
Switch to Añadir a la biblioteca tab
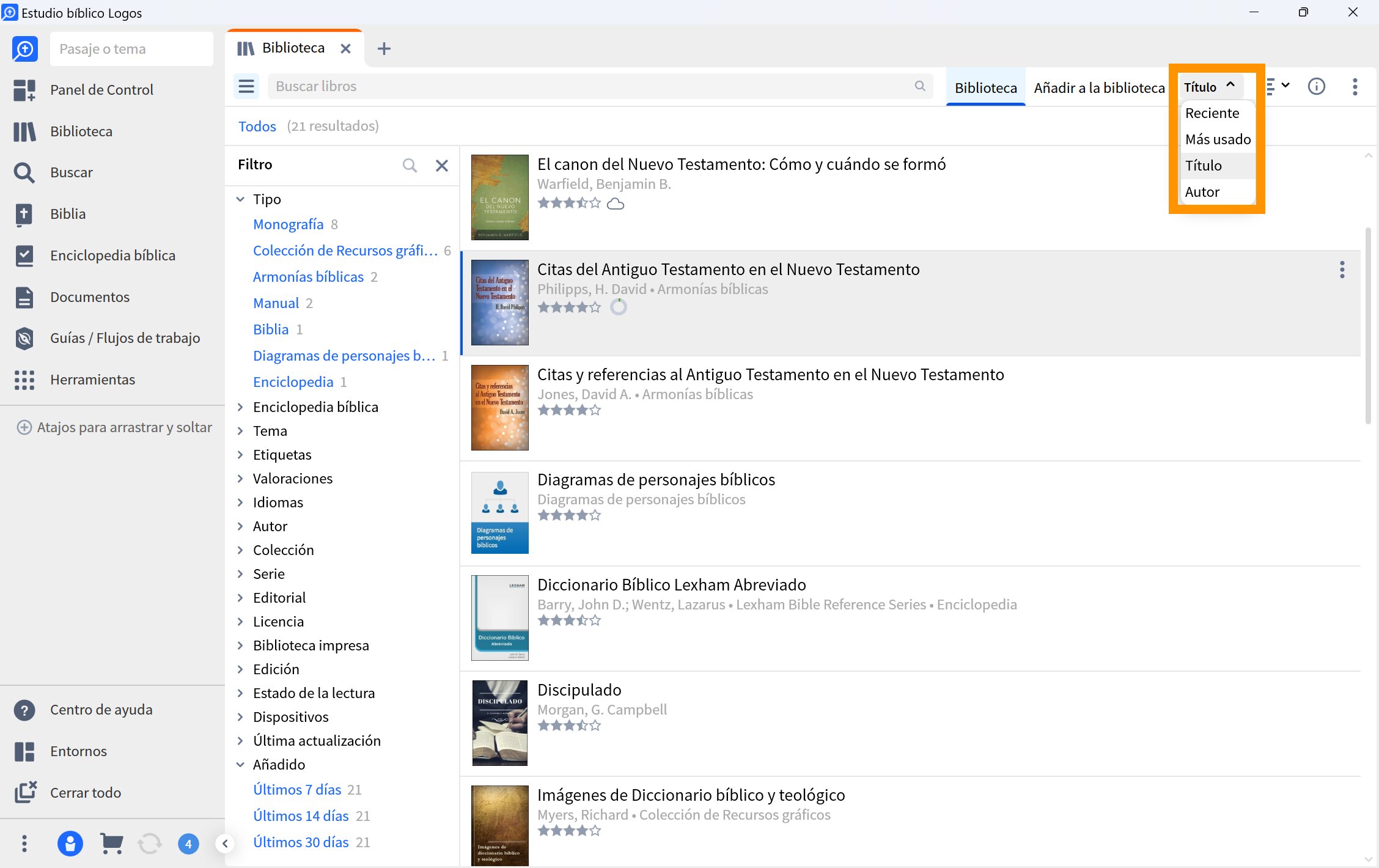[x=1099, y=87]
